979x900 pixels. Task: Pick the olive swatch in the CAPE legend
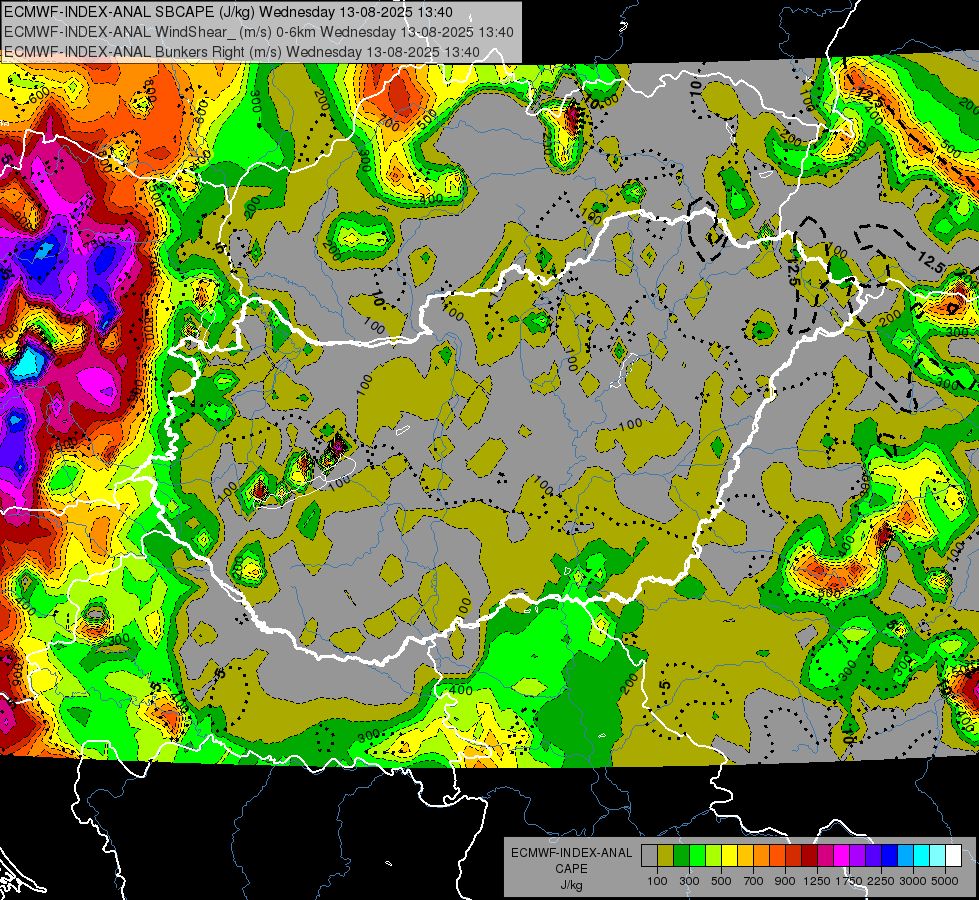click(x=666, y=855)
